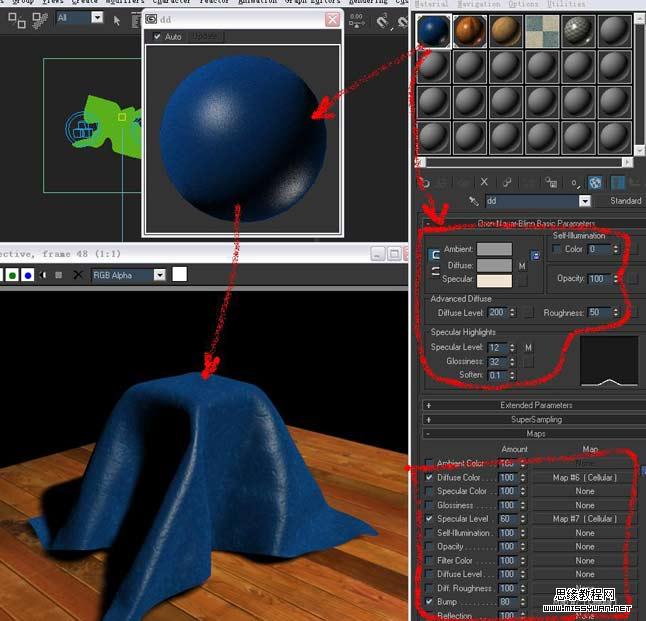
Task: Click Get Material icon in material toolbar
Action: (x=425, y=183)
